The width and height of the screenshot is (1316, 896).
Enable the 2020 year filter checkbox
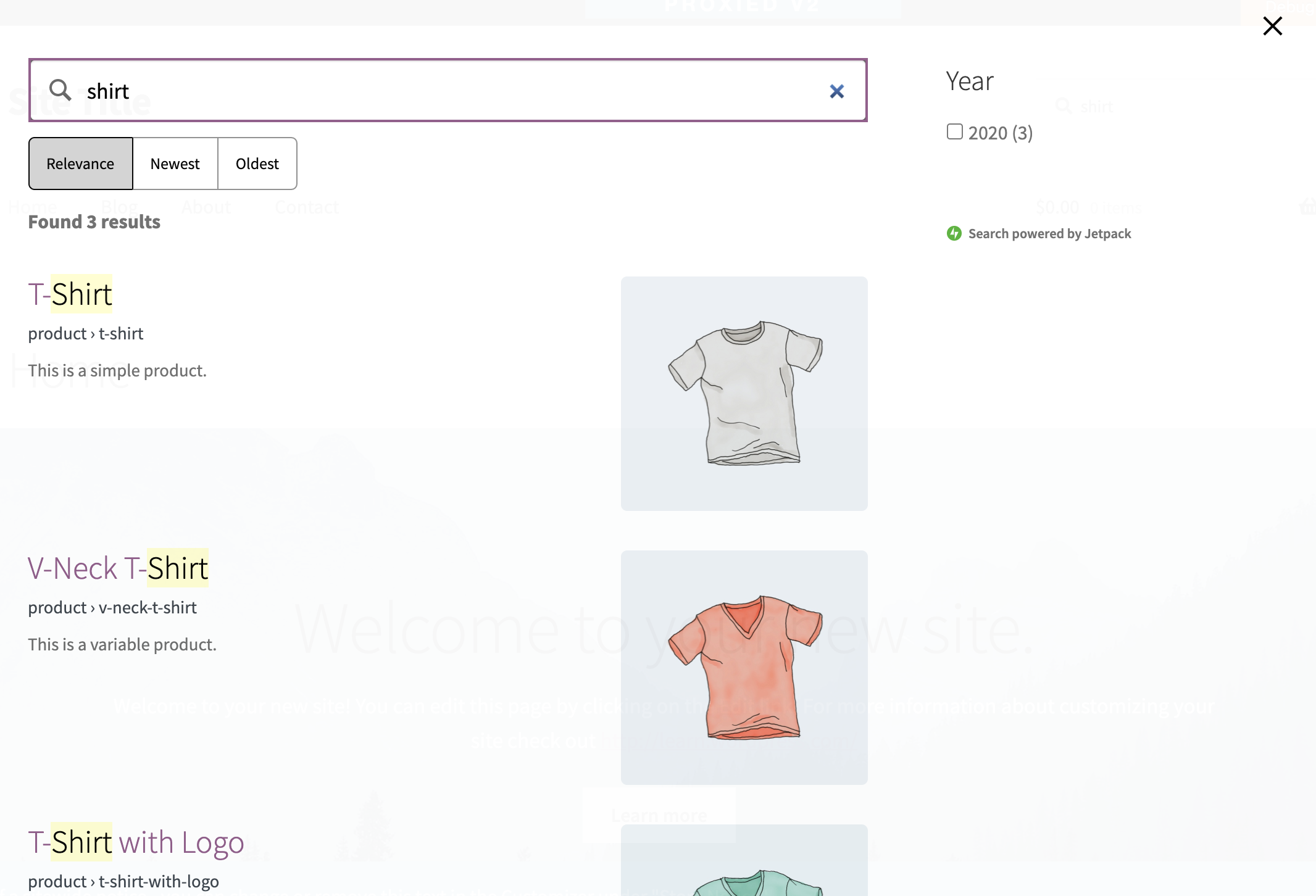pyautogui.click(x=955, y=131)
